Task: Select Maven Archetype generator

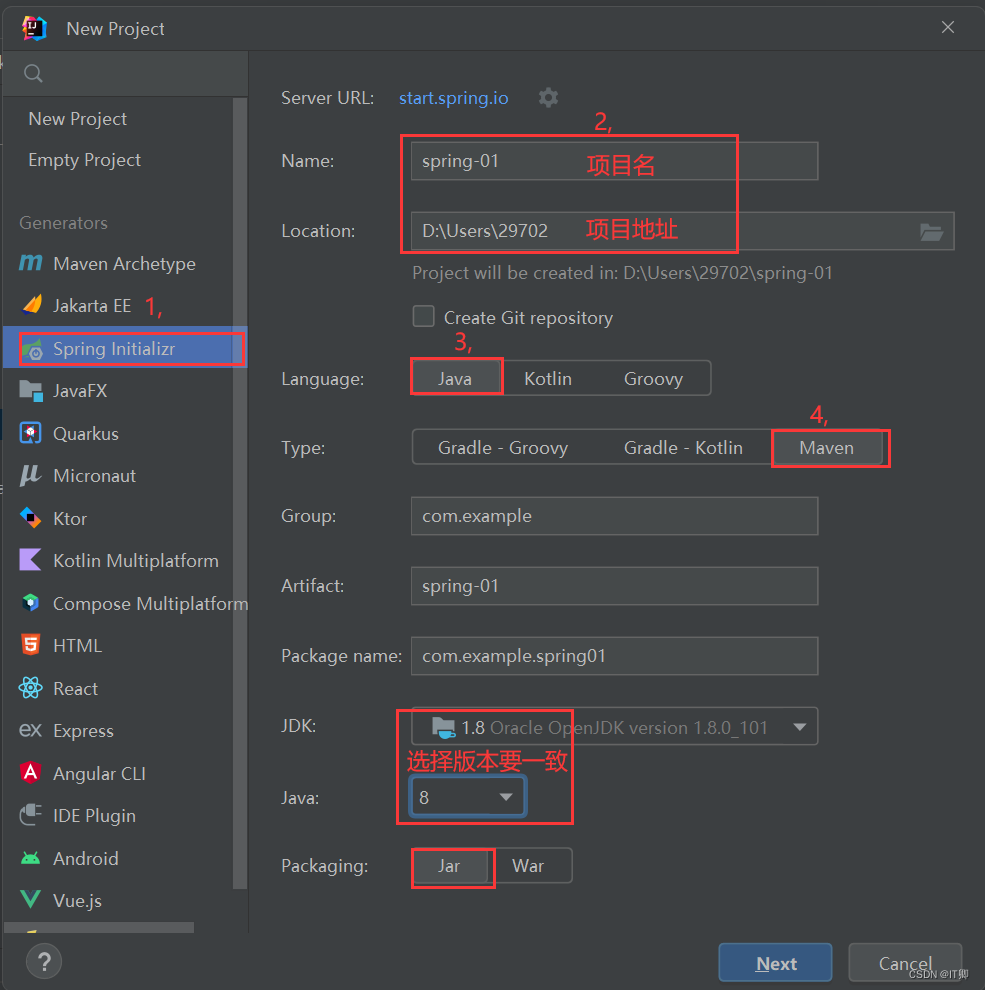Action: [x=124, y=263]
